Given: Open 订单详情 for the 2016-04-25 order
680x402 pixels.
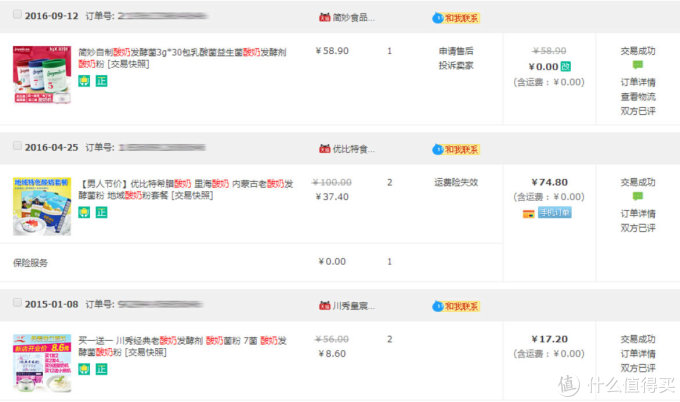Looking at the screenshot, I should 638,213.
